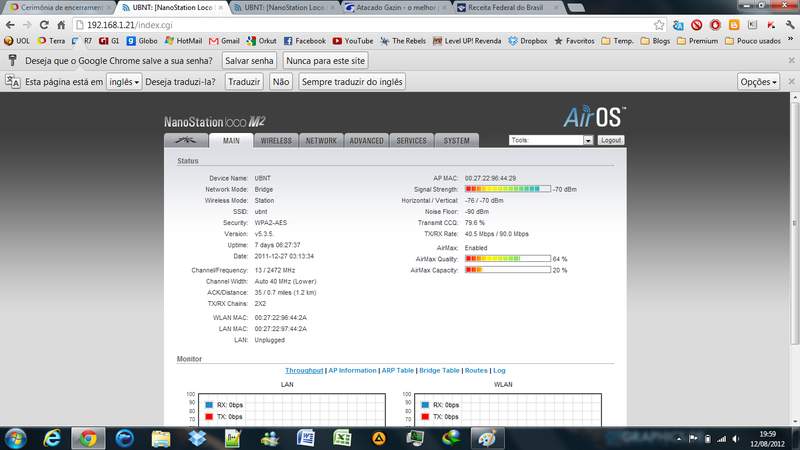Viewport: 800px width, 450px height.
Task: Switch to the WIRELESS tab
Action: (x=276, y=140)
